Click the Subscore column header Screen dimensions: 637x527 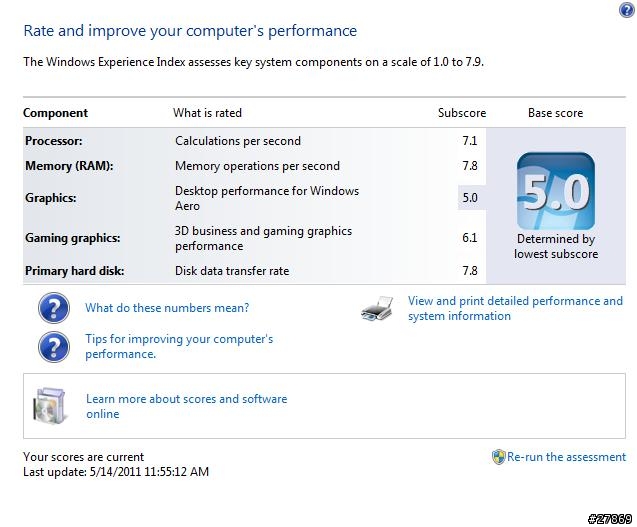coord(462,113)
